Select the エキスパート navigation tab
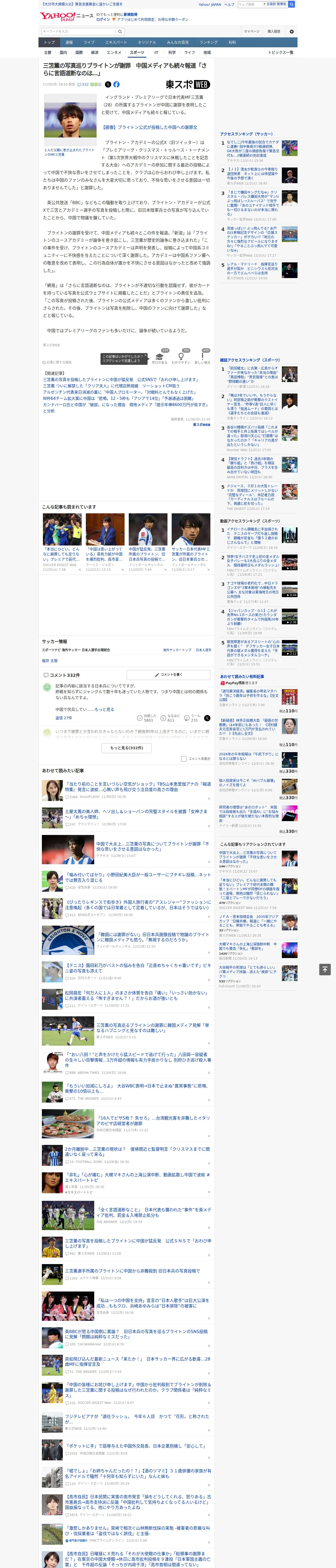The image size is (336, 1568). coord(116,43)
